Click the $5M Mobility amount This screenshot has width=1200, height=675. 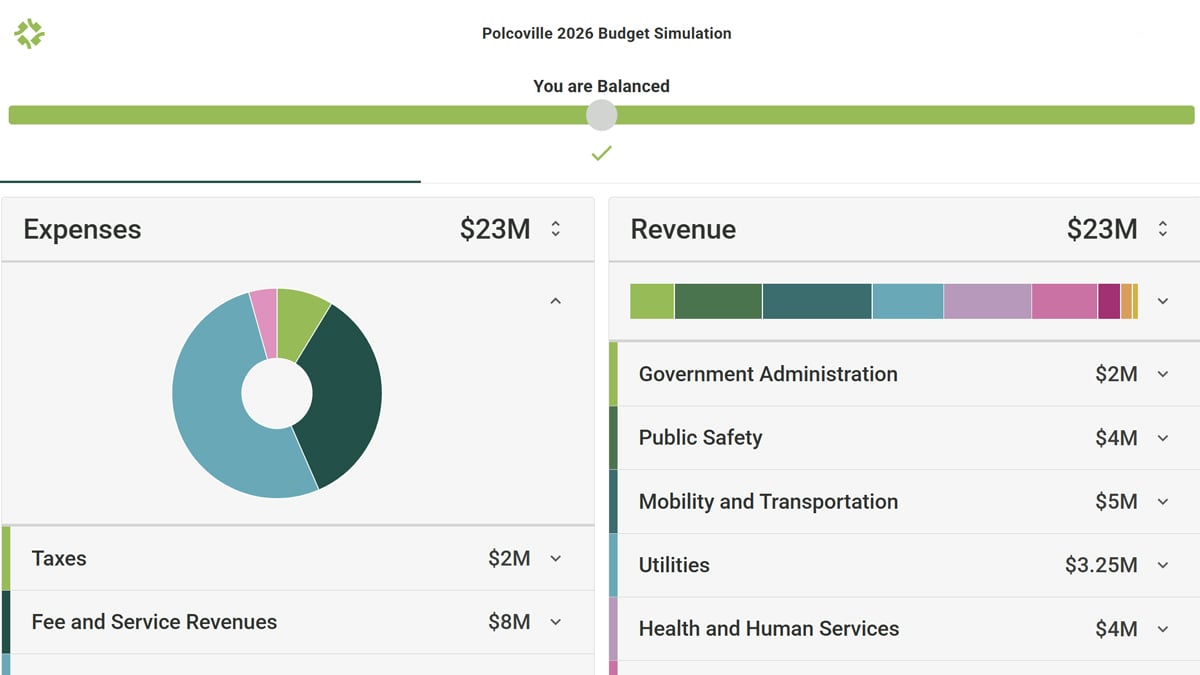pos(1116,502)
